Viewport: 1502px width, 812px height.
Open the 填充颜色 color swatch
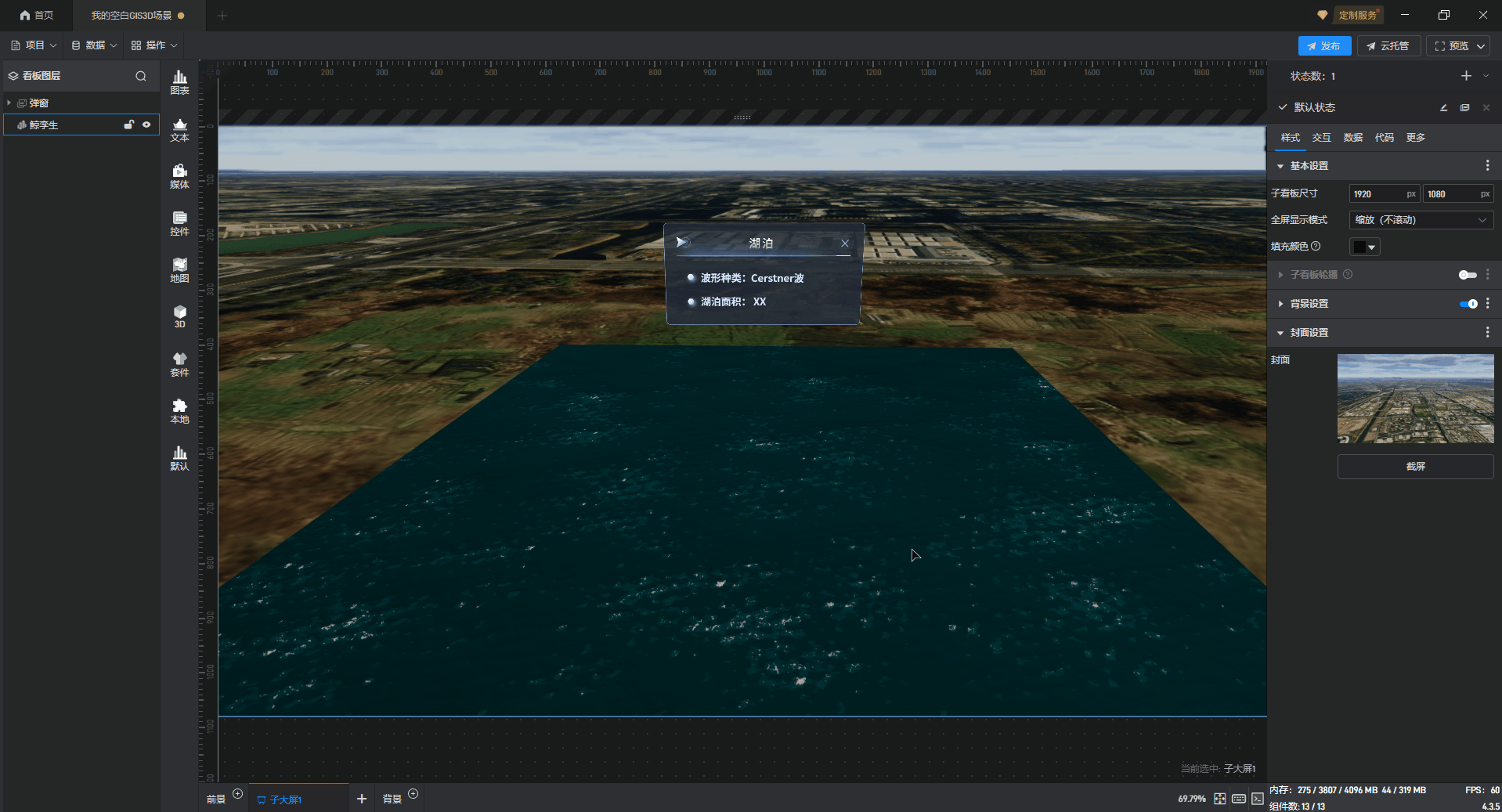pos(1364,247)
